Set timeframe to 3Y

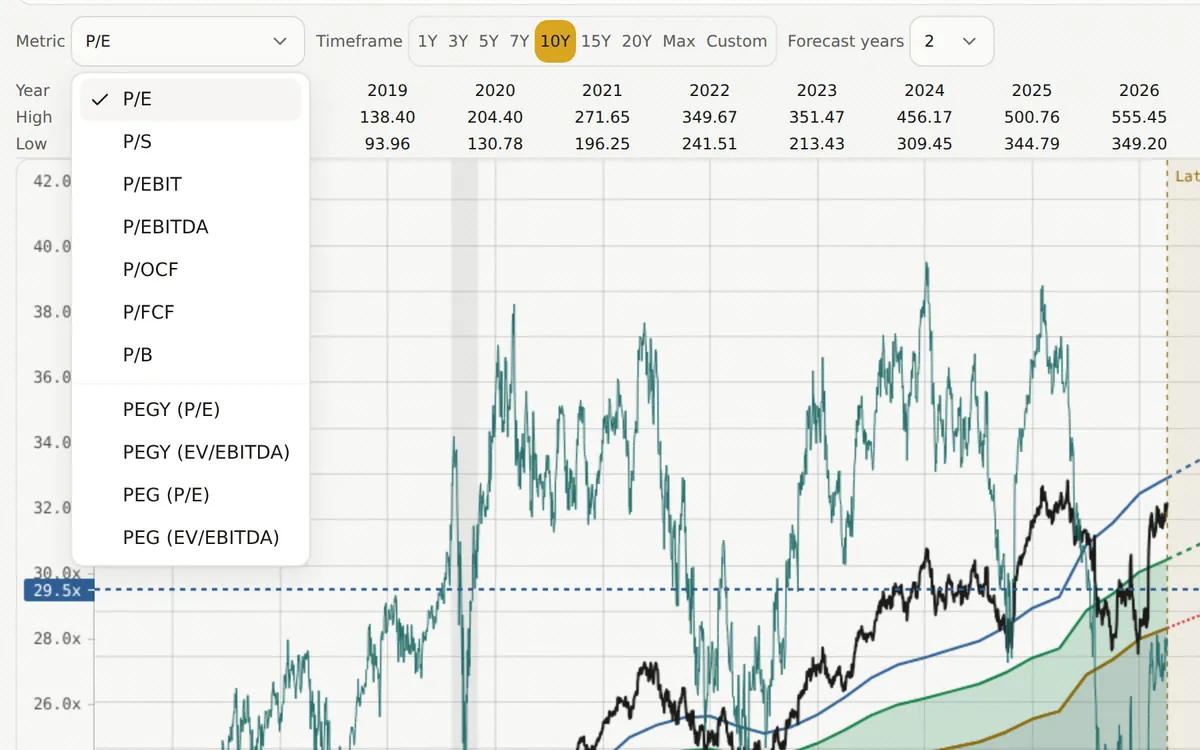click(458, 41)
